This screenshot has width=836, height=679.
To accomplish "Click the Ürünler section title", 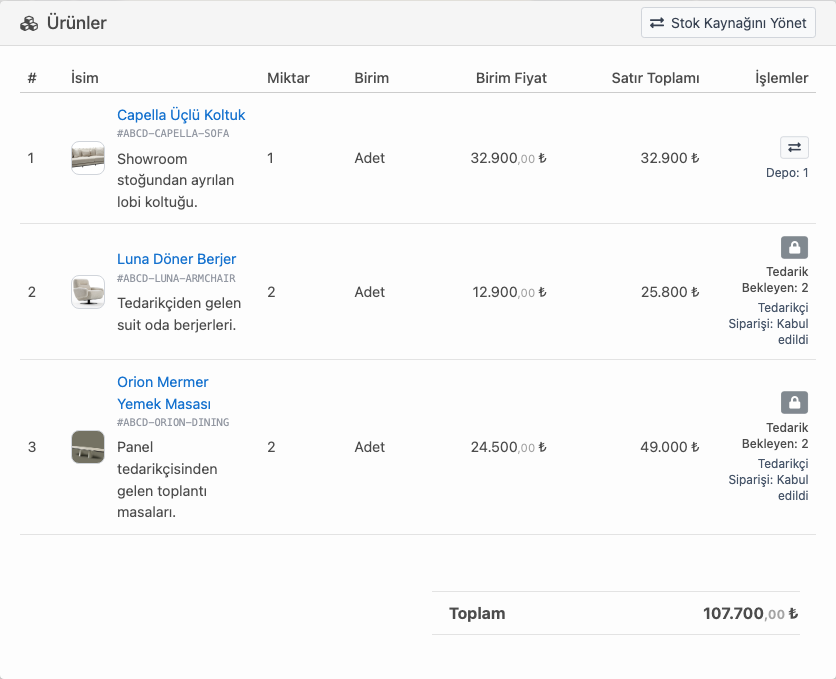I will [77, 23].
